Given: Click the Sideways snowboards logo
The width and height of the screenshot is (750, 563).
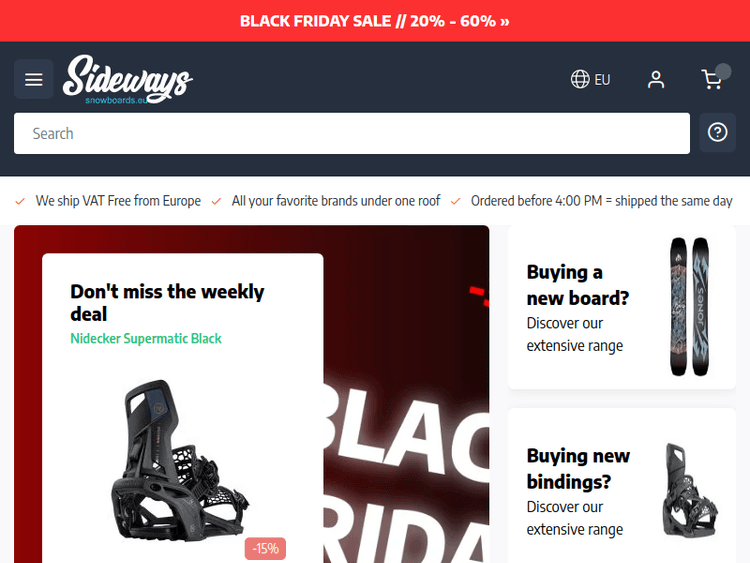Looking at the screenshot, I should click(x=128, y=79).
